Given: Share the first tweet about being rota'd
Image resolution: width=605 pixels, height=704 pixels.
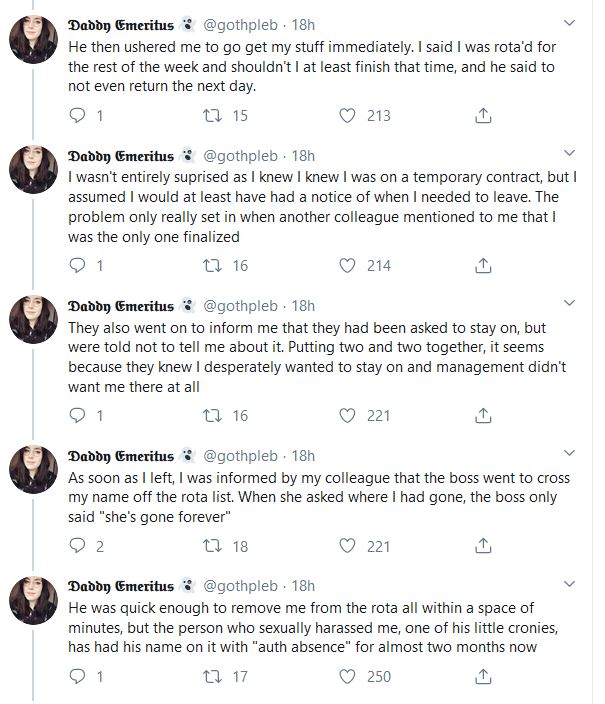Looking at the screenshot, I should [x=483, y=116].
